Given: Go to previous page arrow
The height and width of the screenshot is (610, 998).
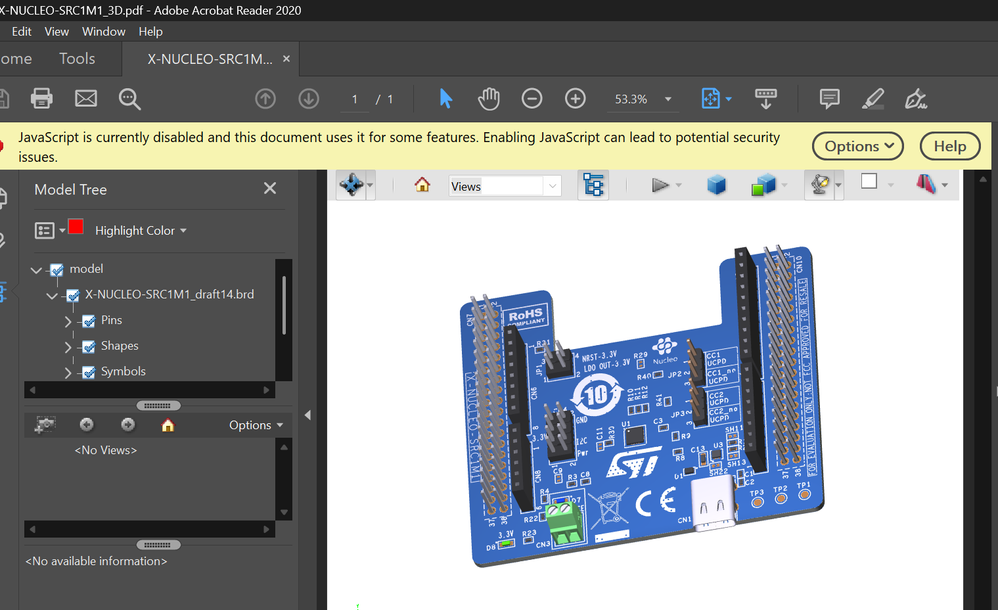Looking at the screenshot, I should click(265, 99).
